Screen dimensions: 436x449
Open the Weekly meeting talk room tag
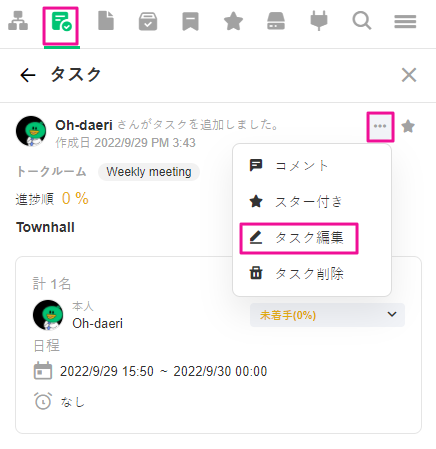(149, 172)
